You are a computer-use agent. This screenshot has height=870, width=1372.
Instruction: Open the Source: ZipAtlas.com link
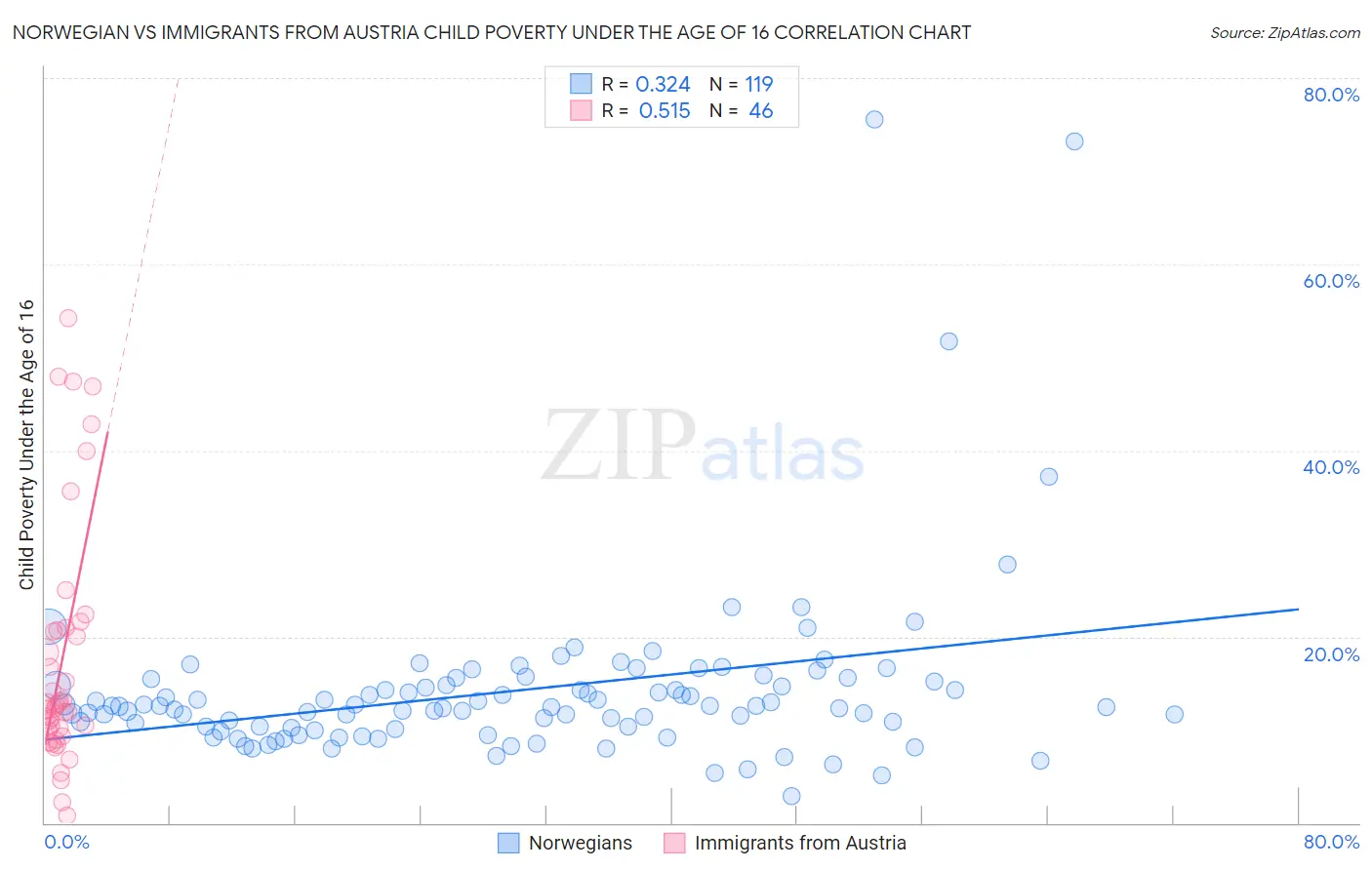(1285, 32)
